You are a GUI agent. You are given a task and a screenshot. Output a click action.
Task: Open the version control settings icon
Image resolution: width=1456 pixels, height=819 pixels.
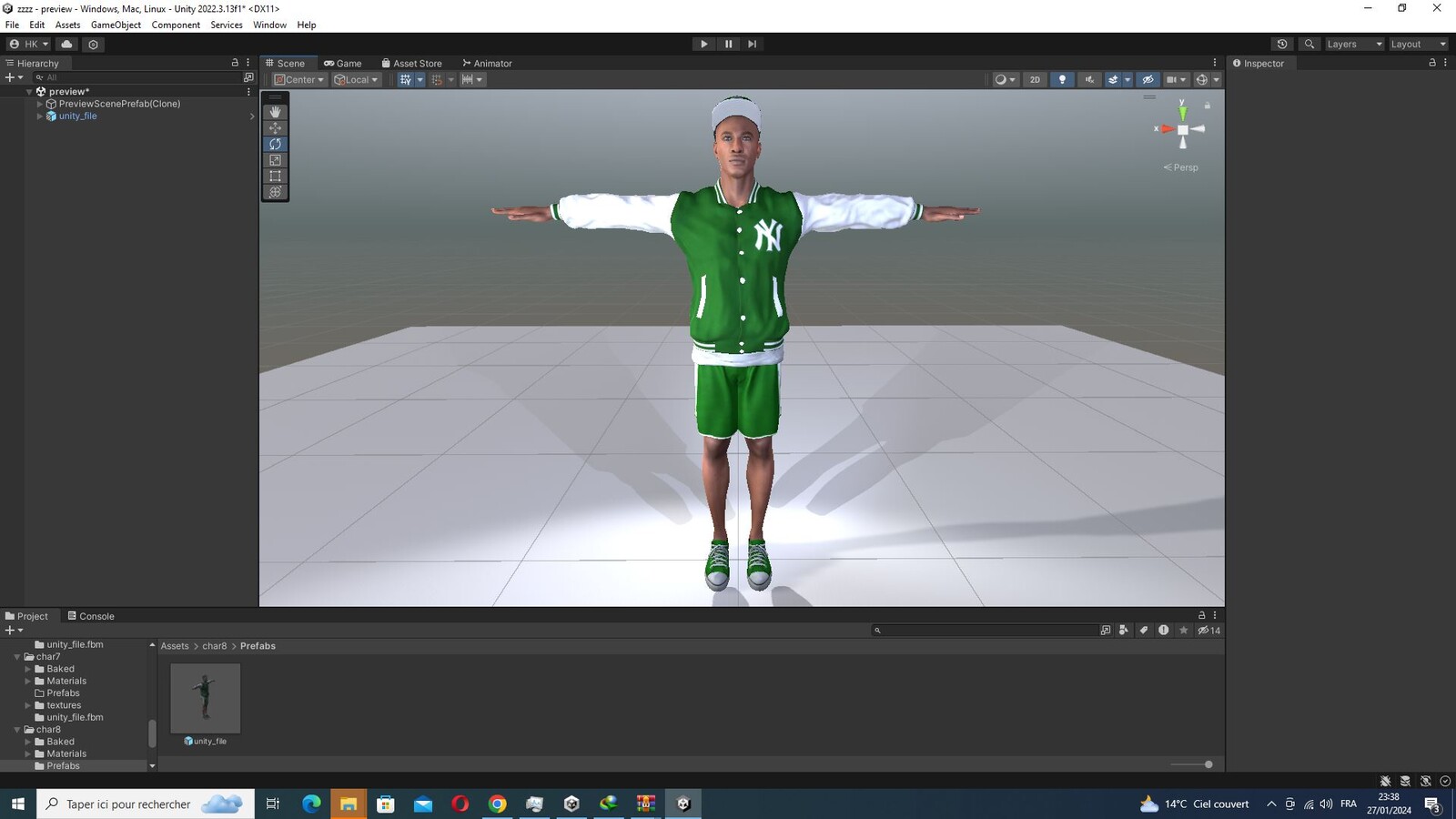tap(93, 44)
